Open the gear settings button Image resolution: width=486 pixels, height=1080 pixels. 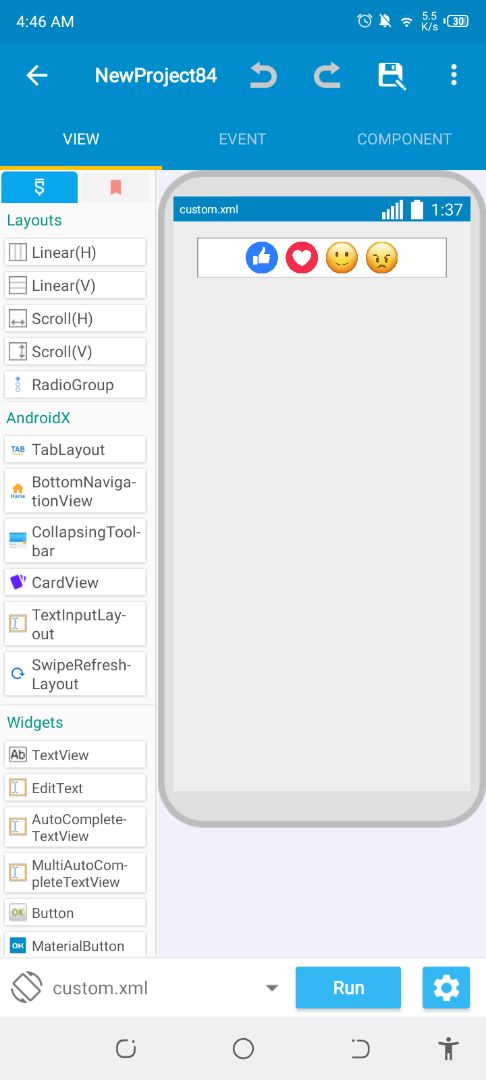tap(446, 988)
